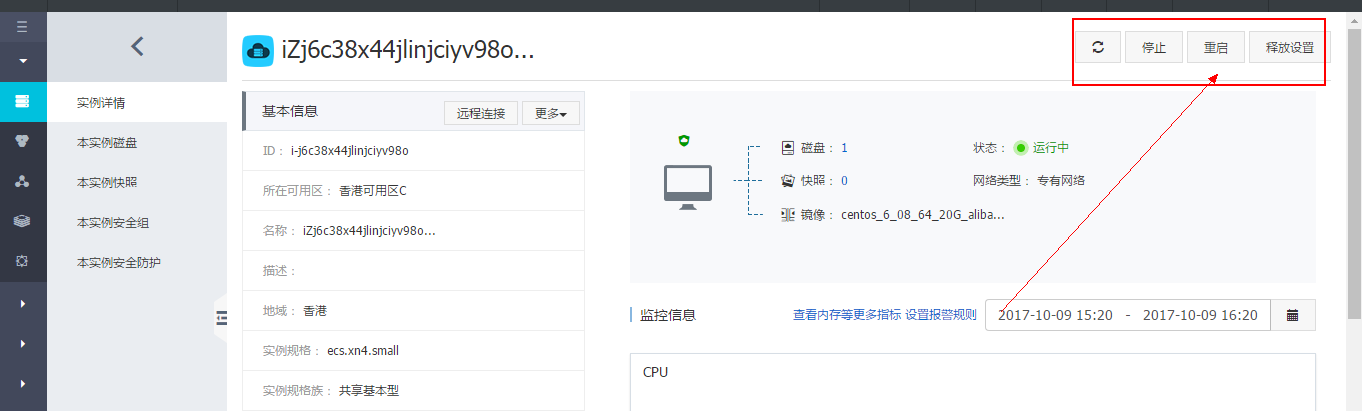Open 本实例磁盘 in the side menu
Viewport: 1362px width, 411px height.
(x=107, y=143)
